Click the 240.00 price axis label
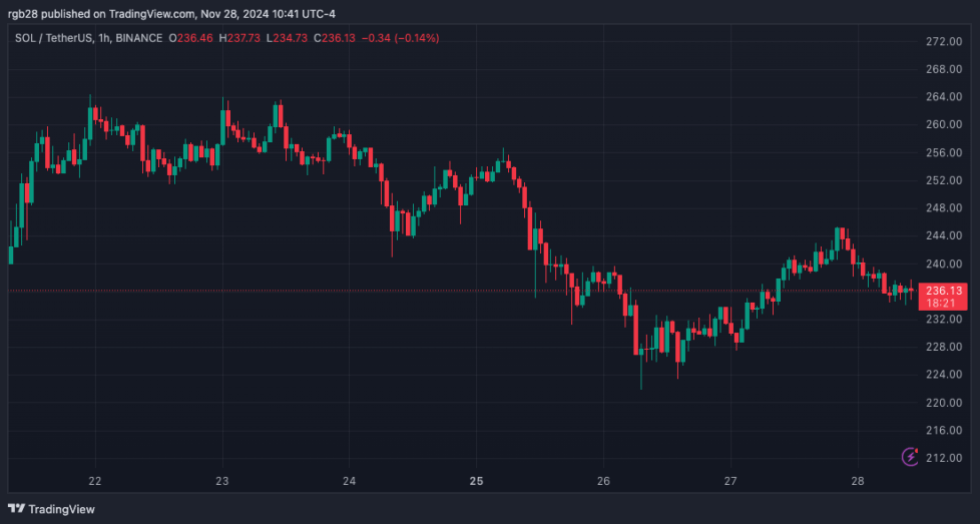The image size is (980, 524). [x=943, y=264]
